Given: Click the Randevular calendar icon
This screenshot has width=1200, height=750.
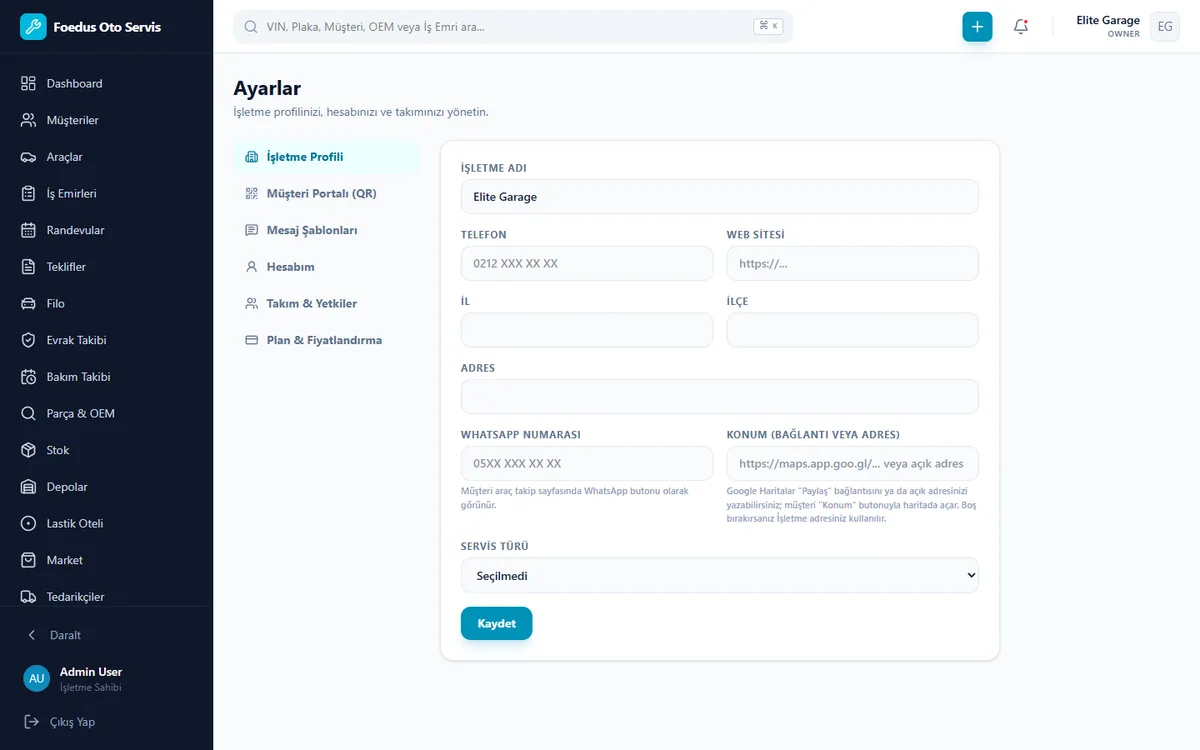Looking at the screenshot, I should click(28, 230).
